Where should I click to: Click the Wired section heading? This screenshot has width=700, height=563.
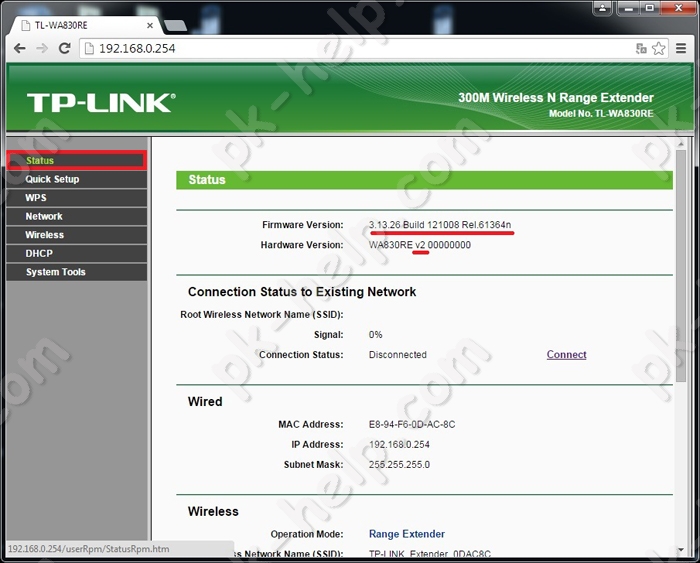click(x=205, y=401)
